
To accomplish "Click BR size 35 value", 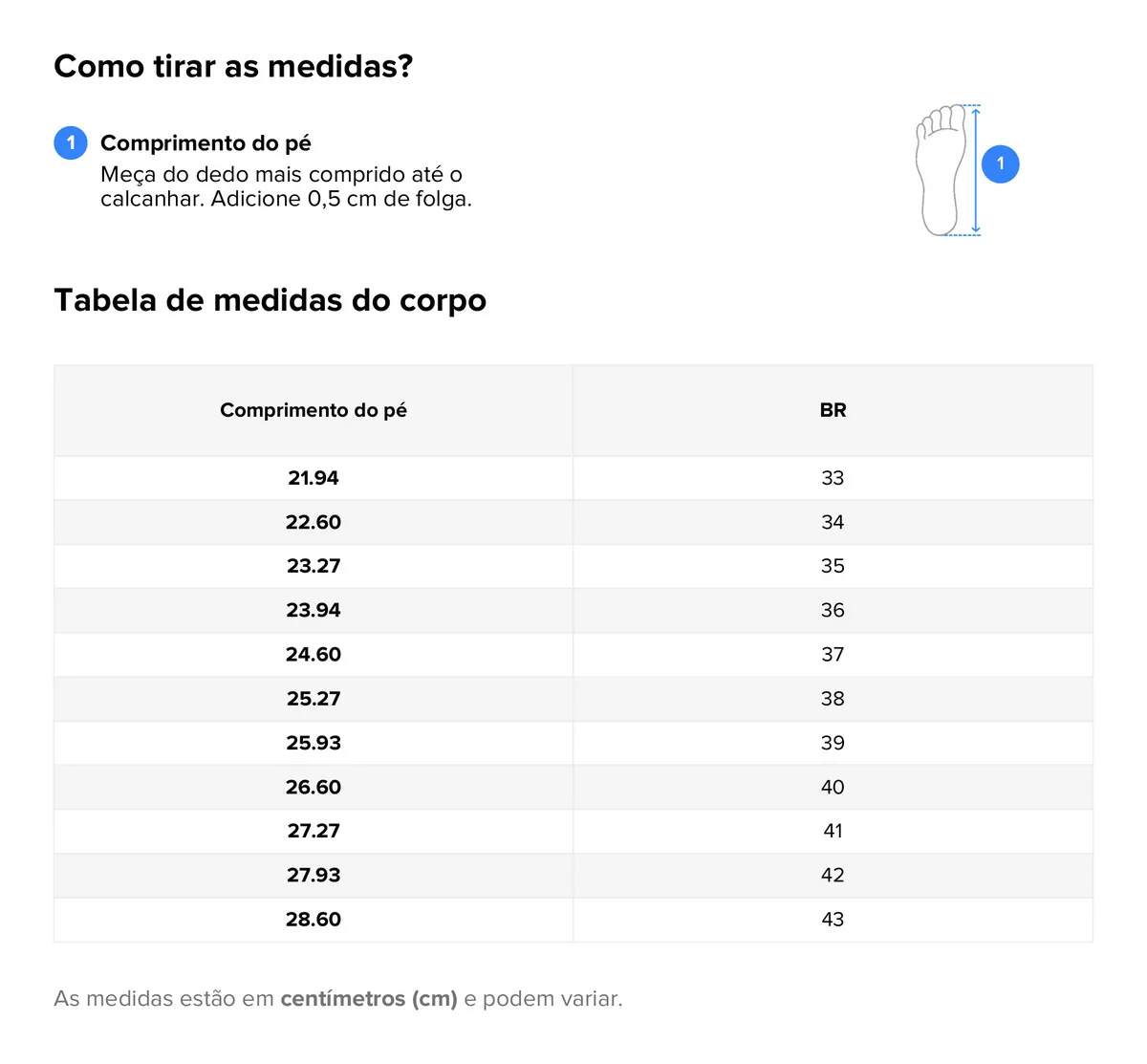I will (x=833, y=566).
